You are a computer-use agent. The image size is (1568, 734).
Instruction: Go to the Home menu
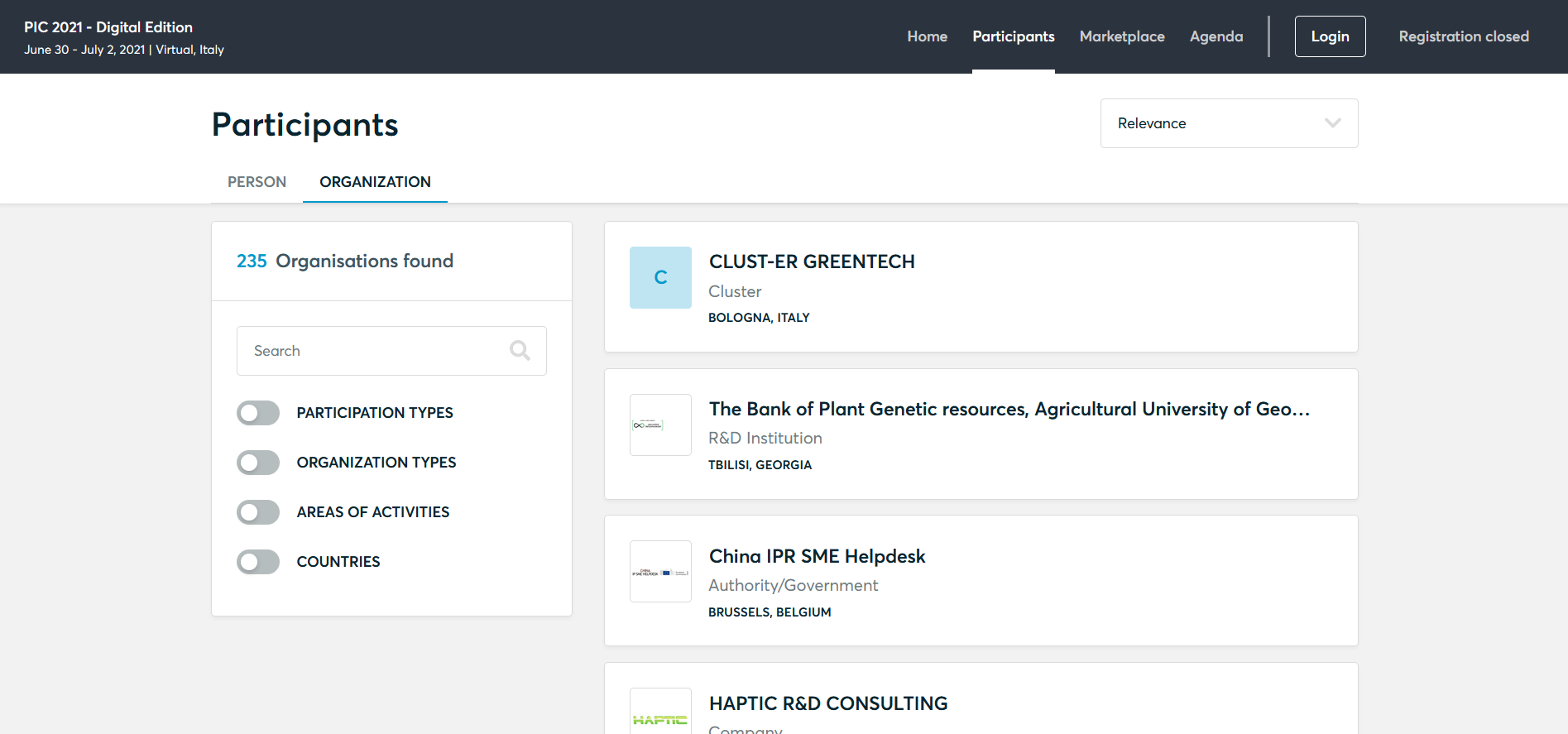[927, 36]
